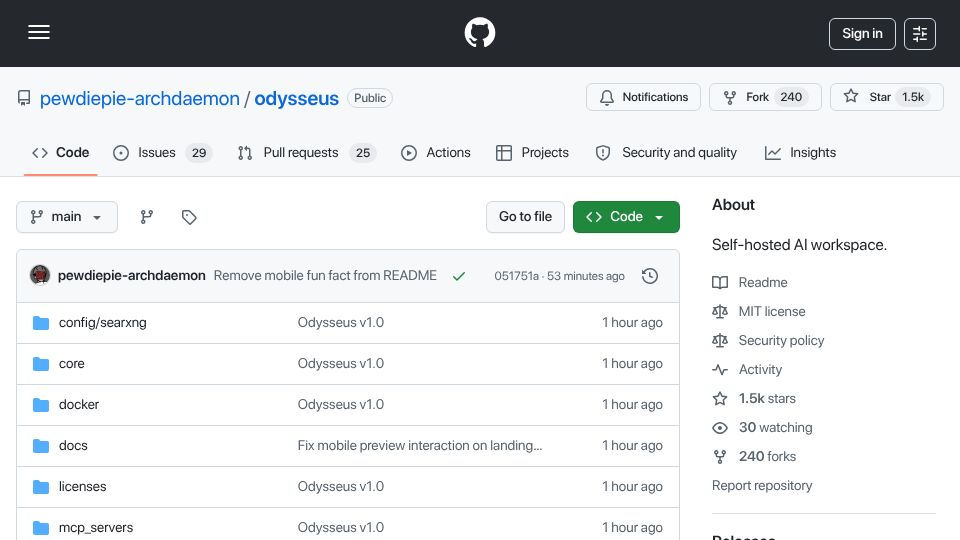Image resolution: width=960 pixels, height=540 pixels.
Task: Click the Sign in button
Action: click(x=862, y=34)
